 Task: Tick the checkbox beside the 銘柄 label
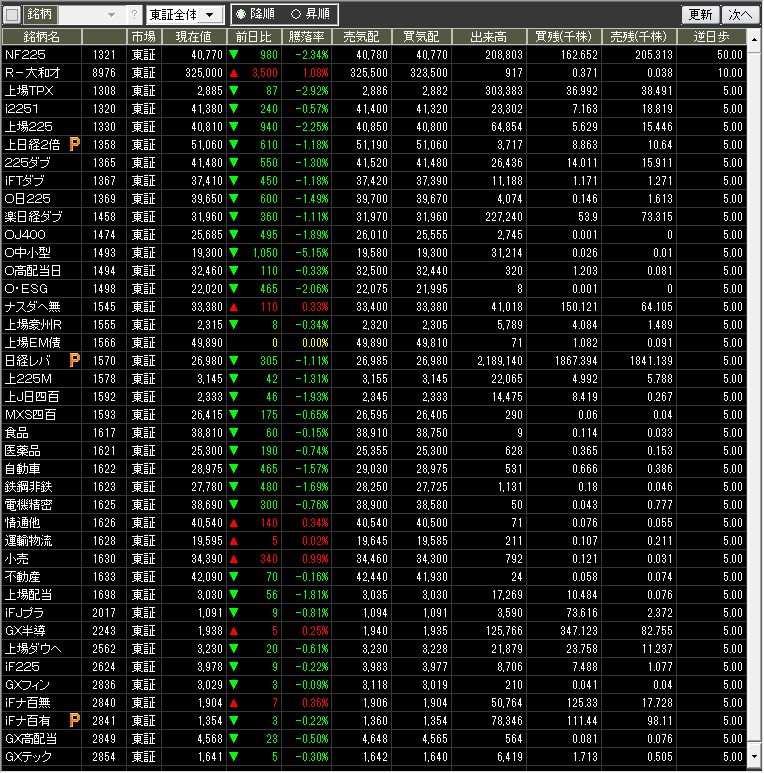pos(12,14)
